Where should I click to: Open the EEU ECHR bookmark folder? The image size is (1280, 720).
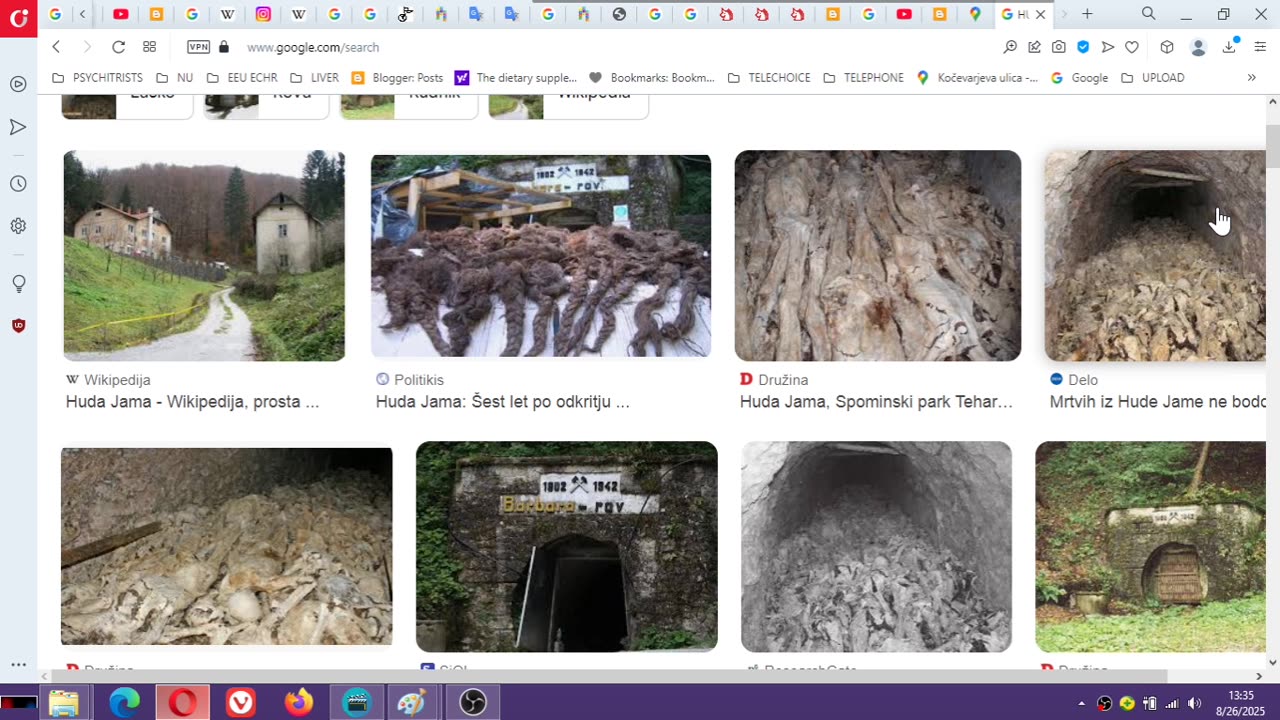click(x=241, y=77)
